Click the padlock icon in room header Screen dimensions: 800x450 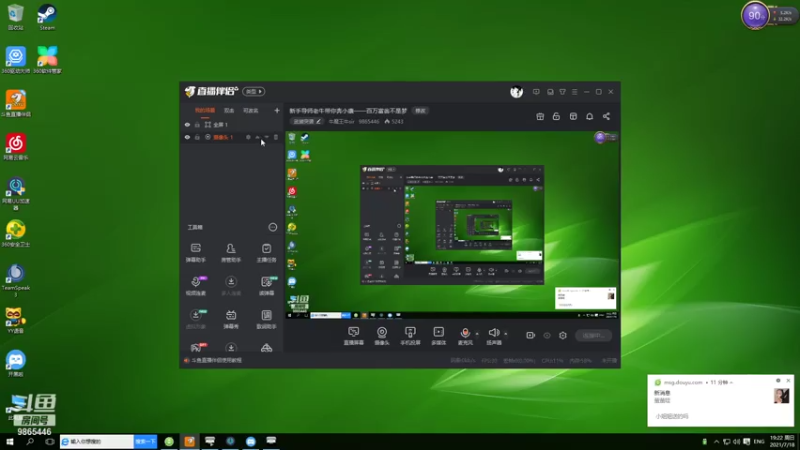556,116
